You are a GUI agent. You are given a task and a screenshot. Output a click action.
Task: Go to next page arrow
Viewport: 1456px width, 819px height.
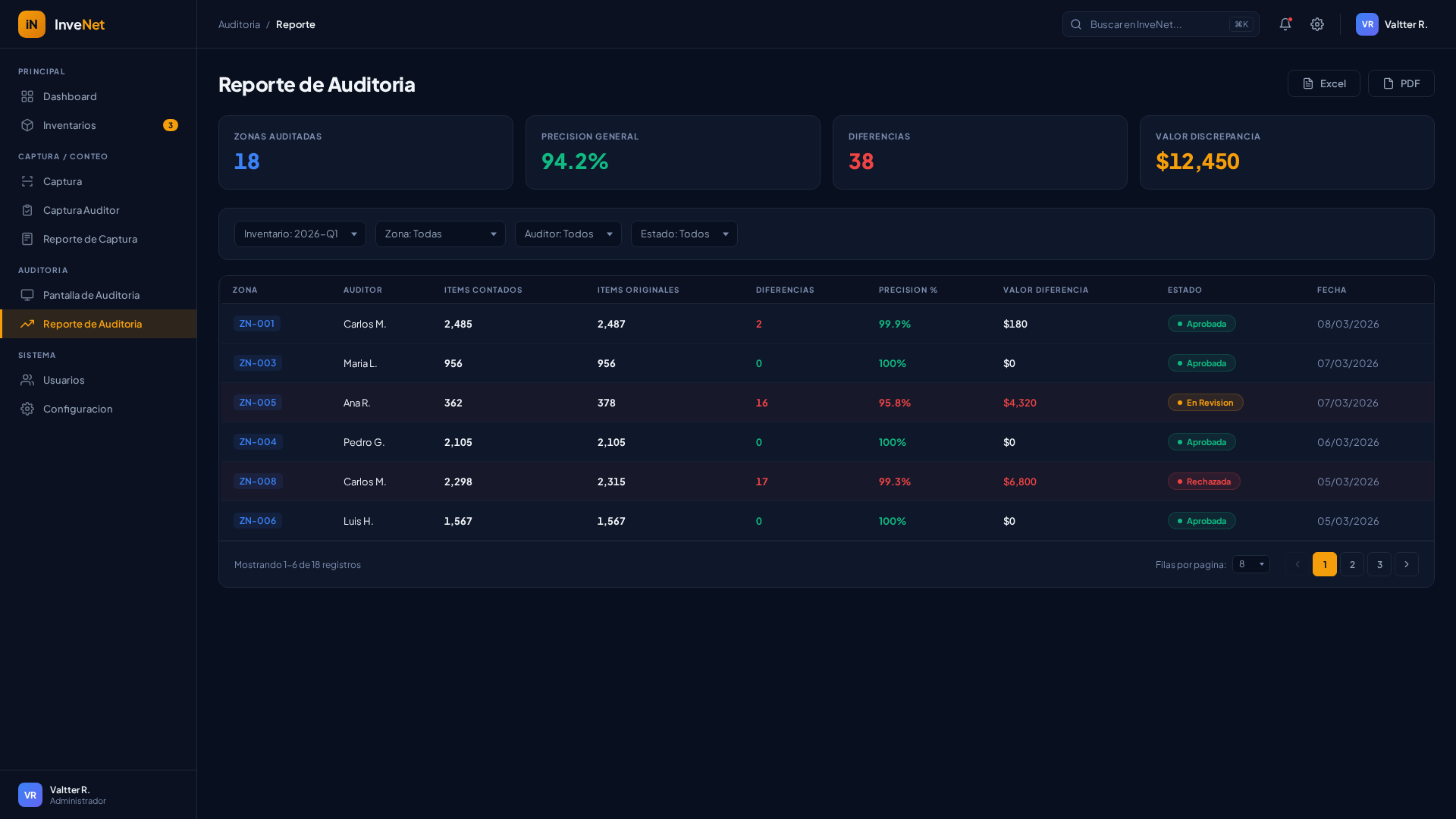tap(1406, 564)
